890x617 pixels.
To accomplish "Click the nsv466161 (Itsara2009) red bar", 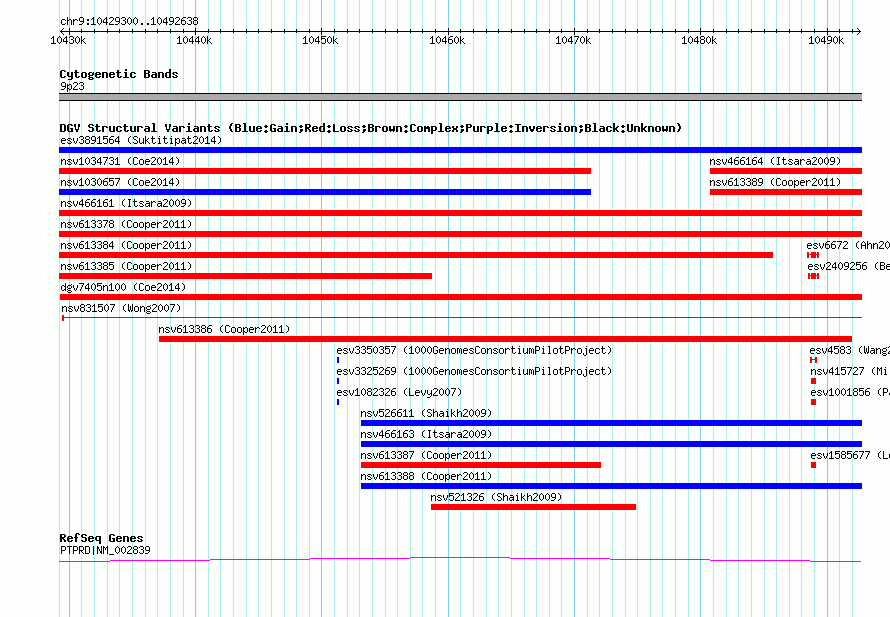I will [x=460, y=213].
